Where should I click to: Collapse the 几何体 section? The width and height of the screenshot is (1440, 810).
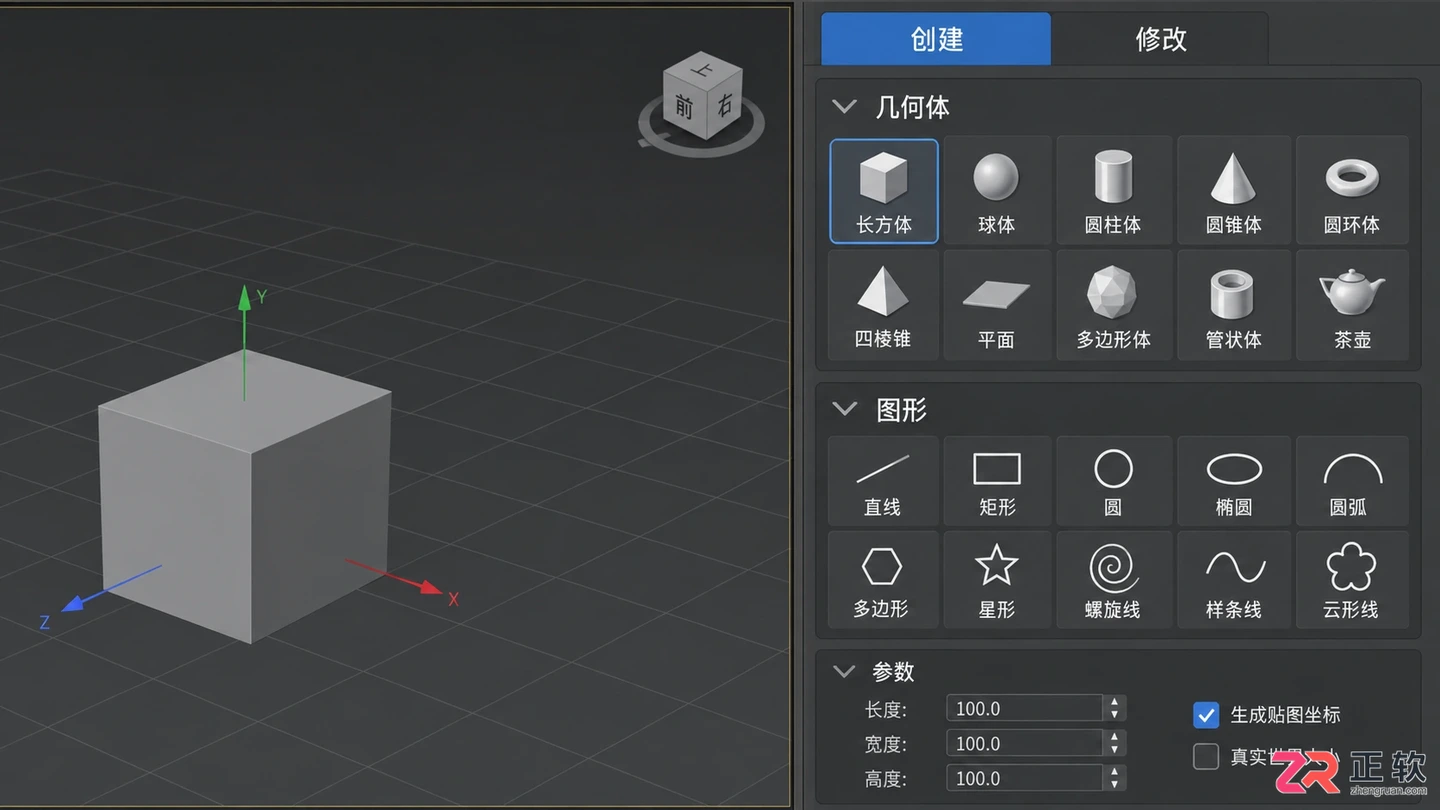pyautogui.click(x=845, y=106)
